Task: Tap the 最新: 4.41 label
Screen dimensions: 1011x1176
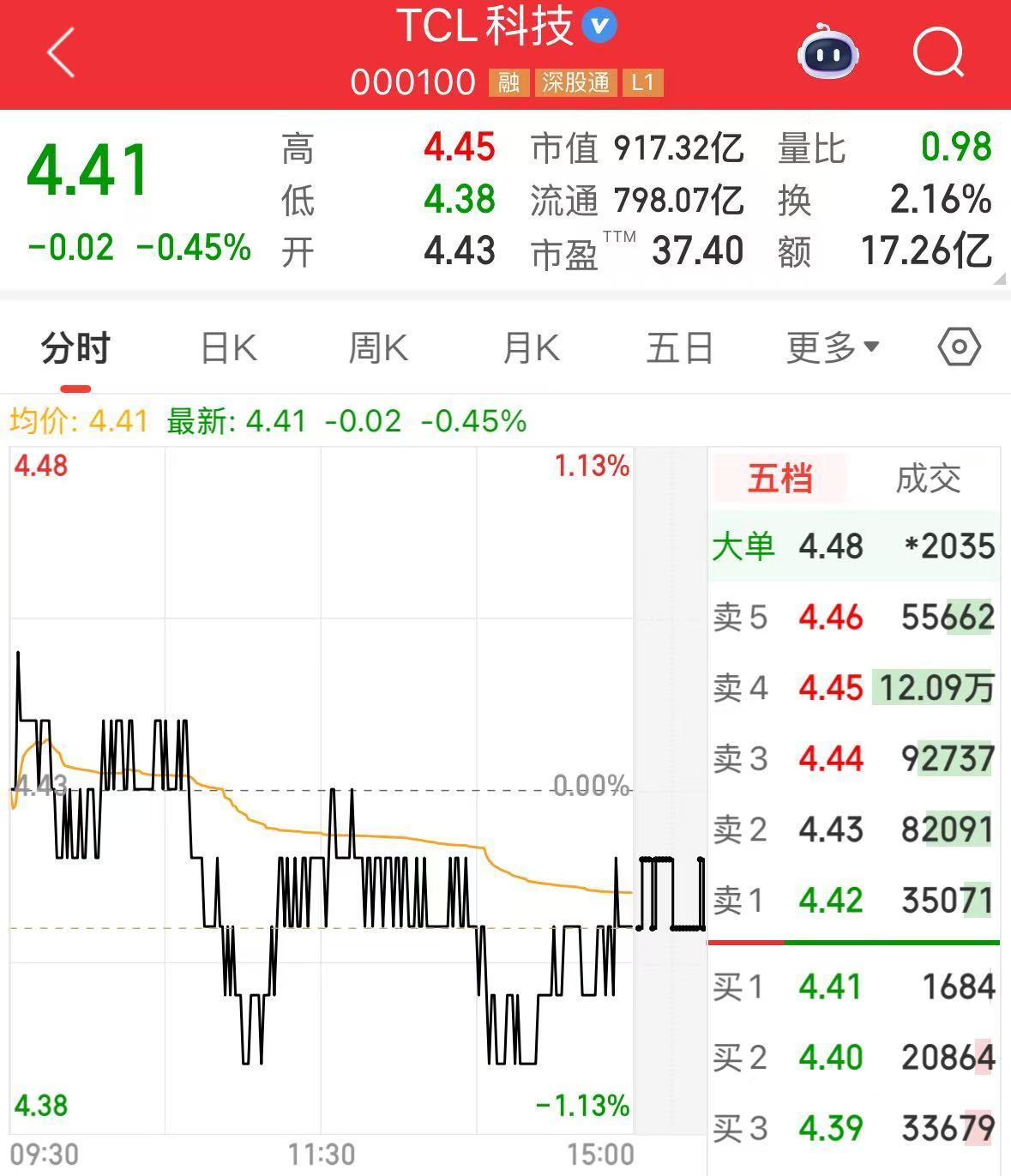Action: point(237,421)
